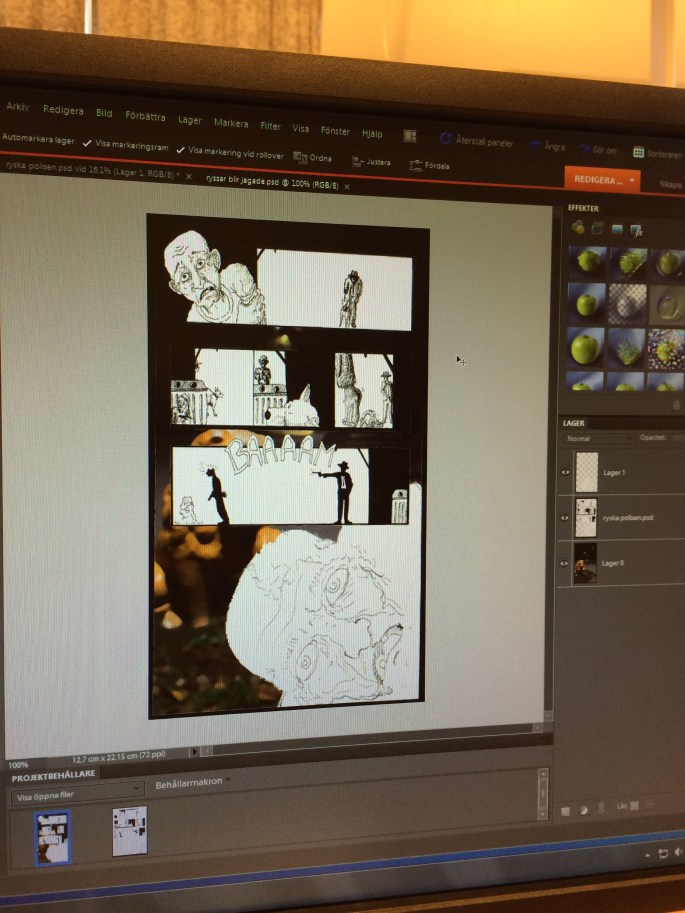Image resolution: width=685 pixels, height=913 pixels.
Task: Click the orange REDIGERA button
Action: tap(601, 180)
